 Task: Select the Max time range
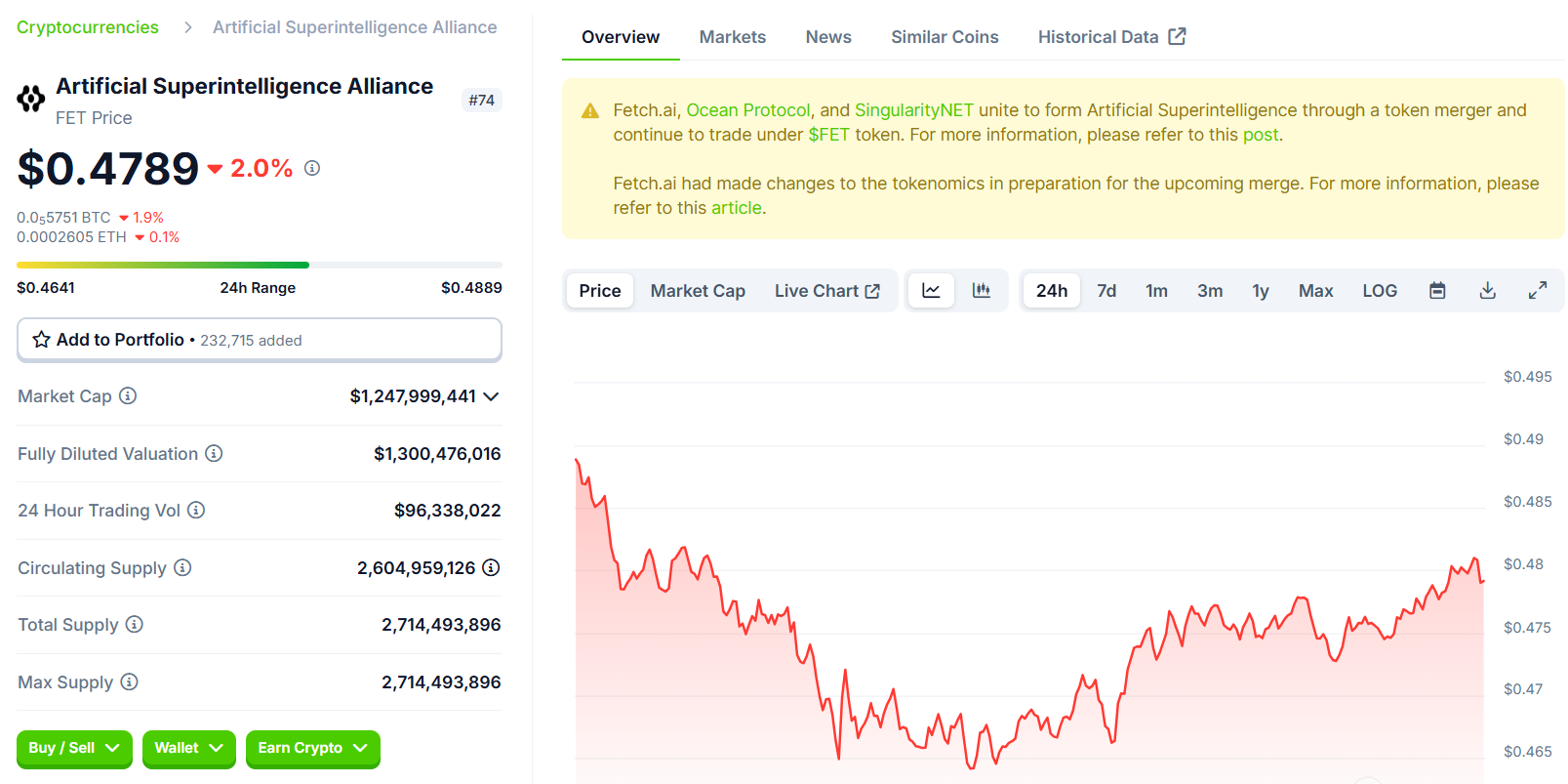(1315, 291)
